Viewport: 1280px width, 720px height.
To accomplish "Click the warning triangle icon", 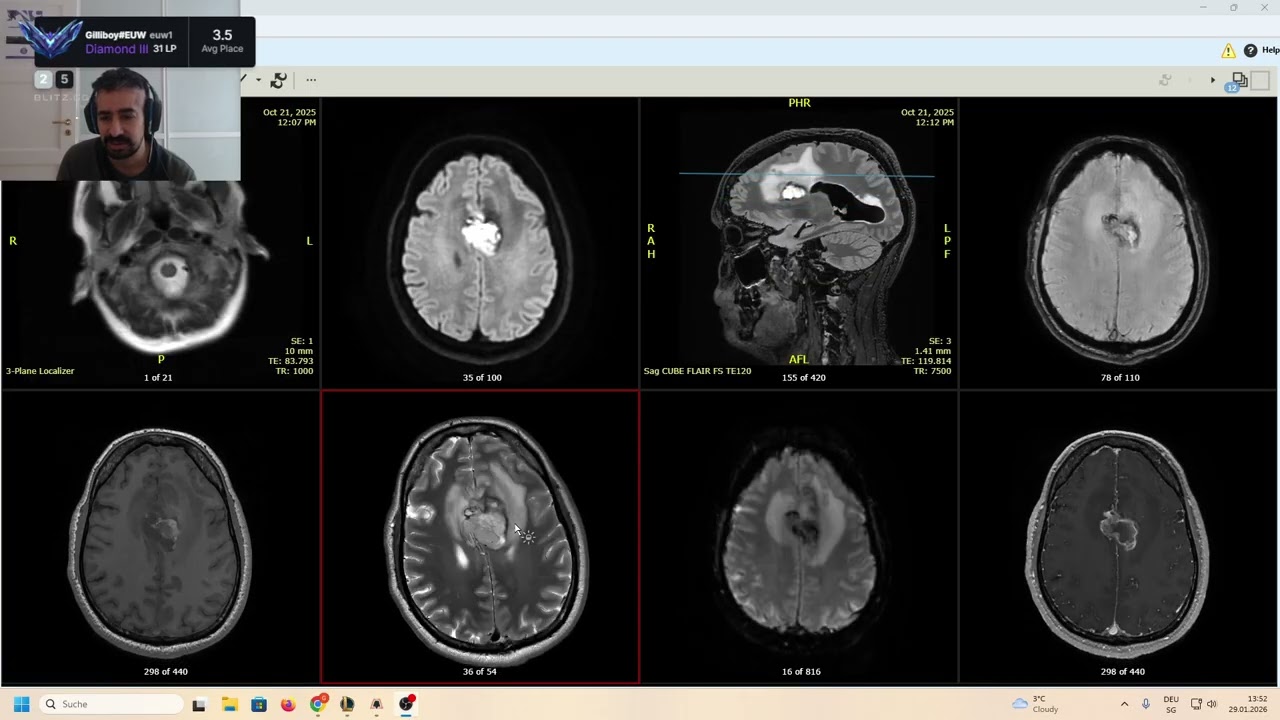I will (x=1228, y=50).
